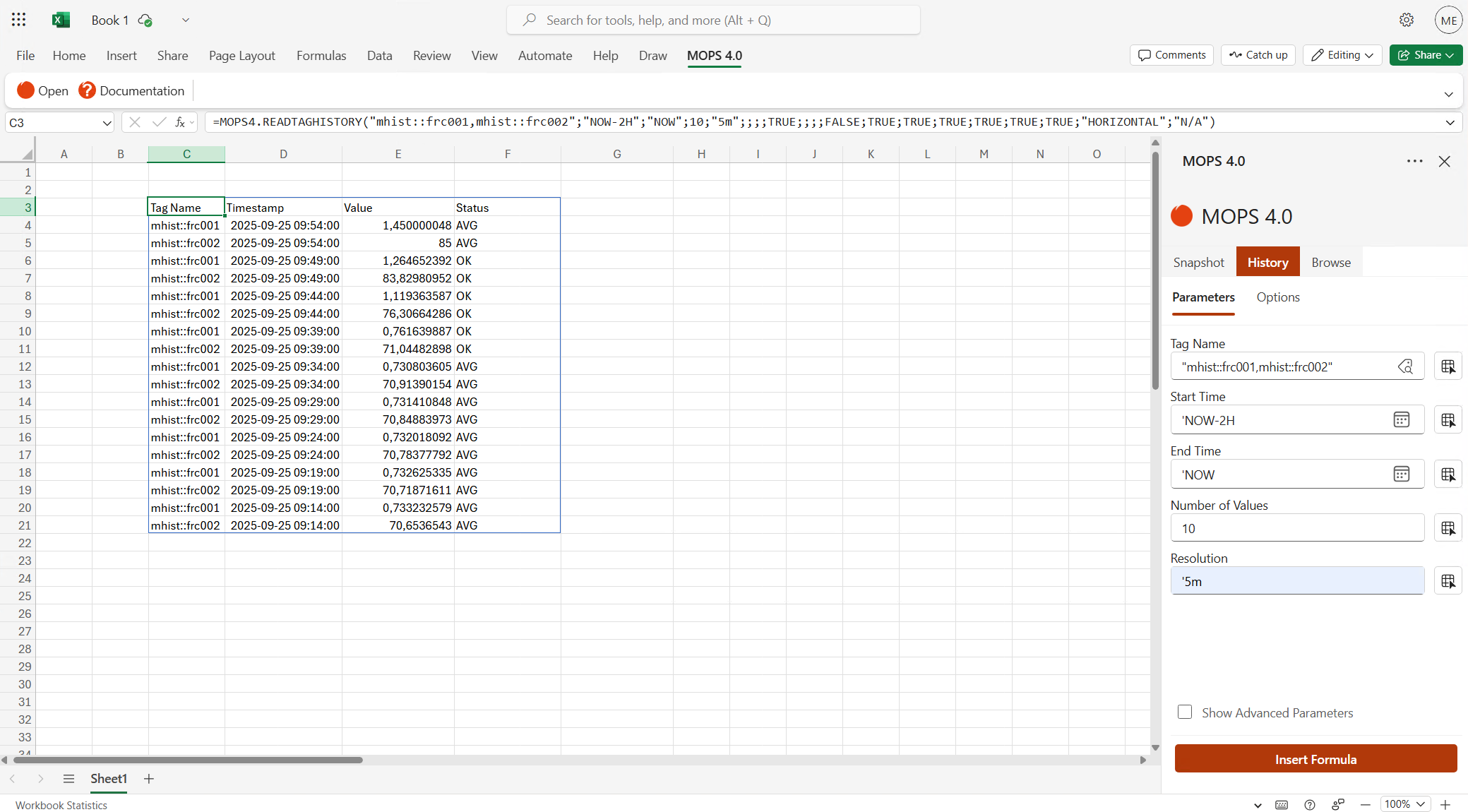Switch to the Browse tab in MOPS pane
This screenshot has width=1468, height=812.
[1330, 262]
